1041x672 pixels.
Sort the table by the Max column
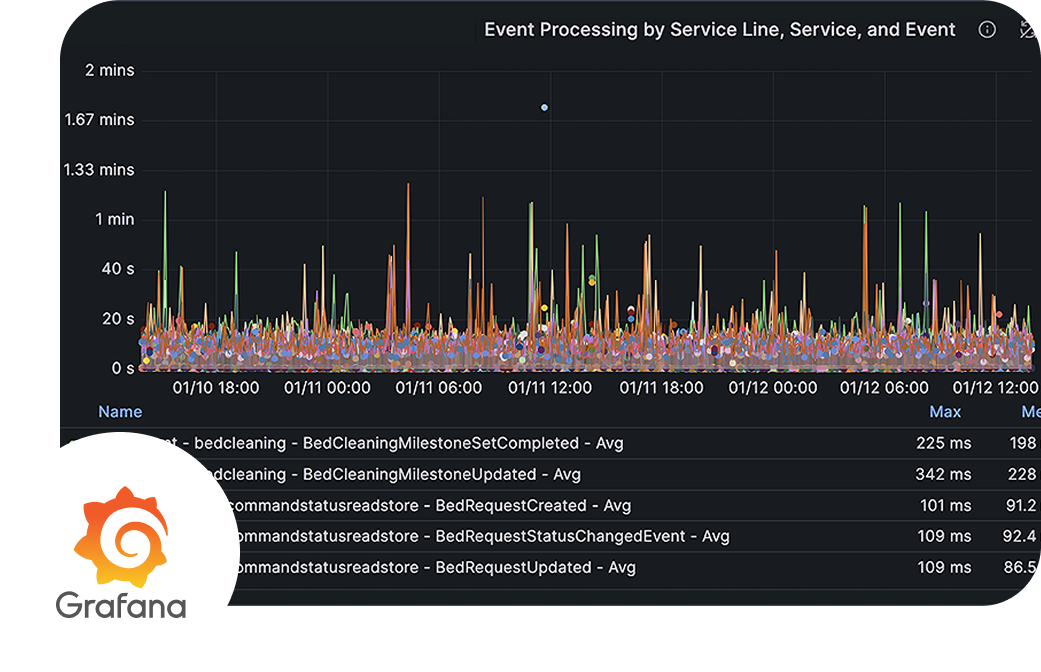tap(944, 411)
